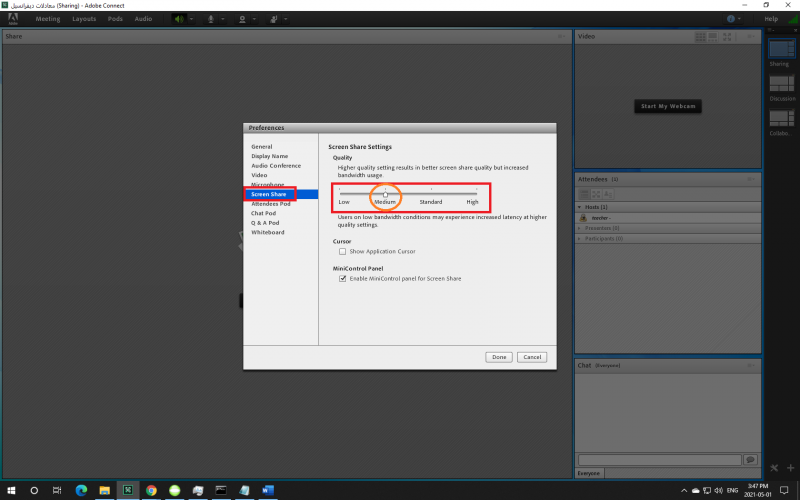Uncheck Enable MiniControl panel for Screen Share

pos(342,279)
